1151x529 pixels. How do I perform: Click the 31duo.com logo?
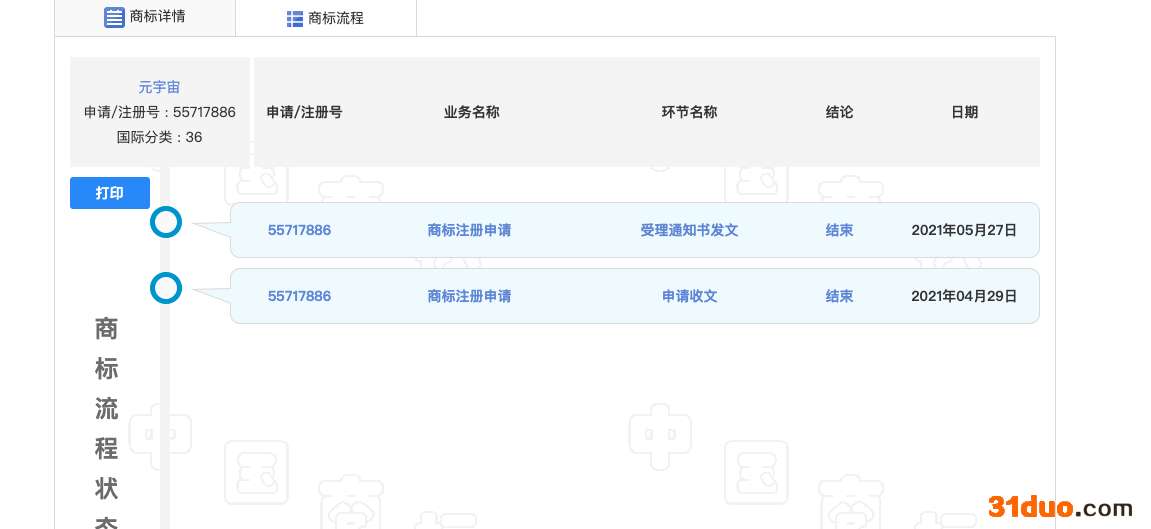[1060, 507]
